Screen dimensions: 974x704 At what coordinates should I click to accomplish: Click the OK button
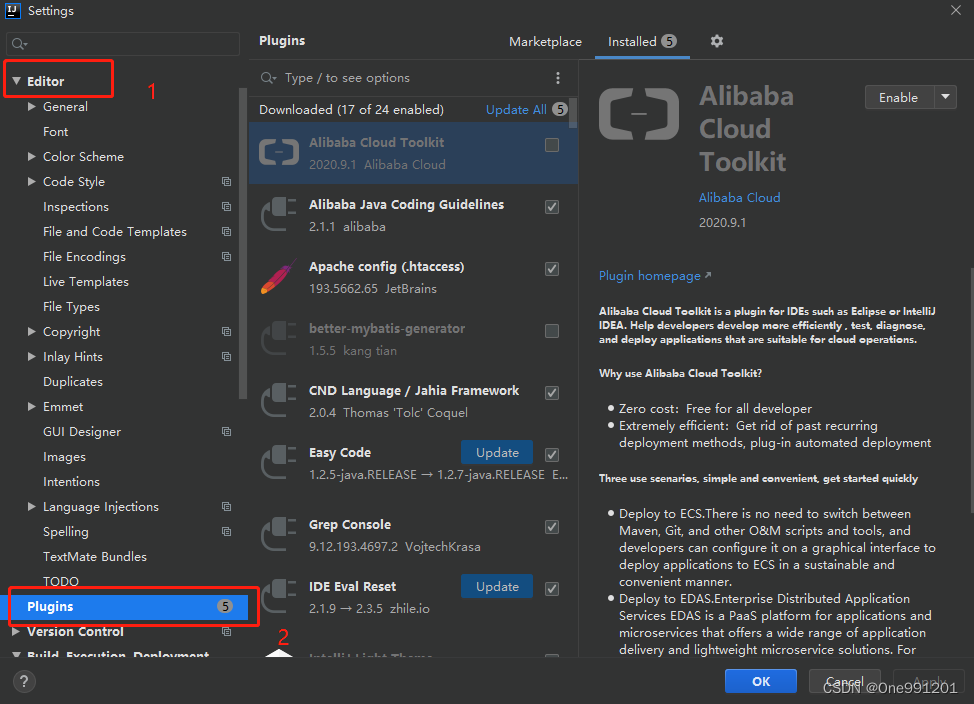[761, 681]
